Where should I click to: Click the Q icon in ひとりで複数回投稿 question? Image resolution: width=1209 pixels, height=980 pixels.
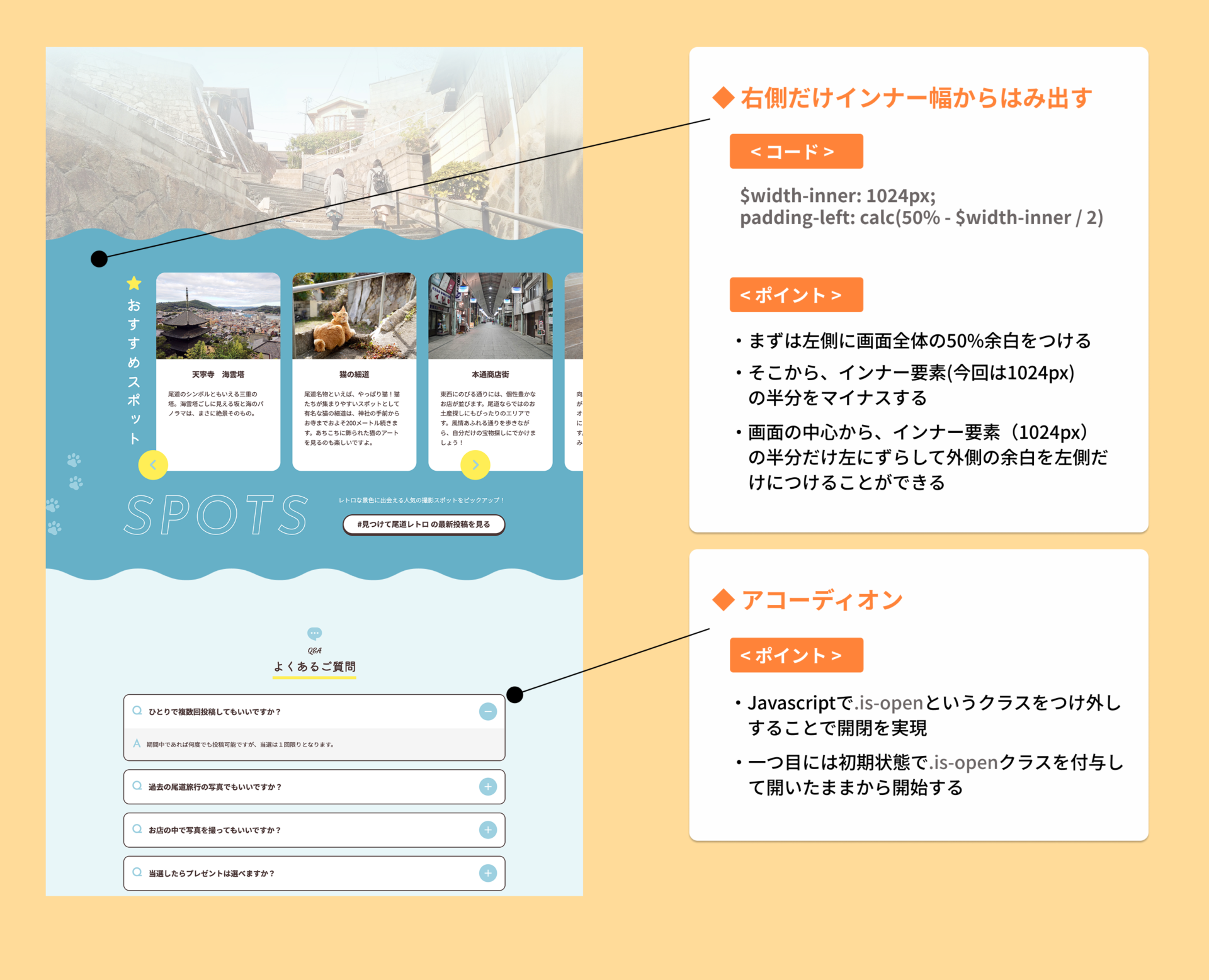click(x=137, y=711)
